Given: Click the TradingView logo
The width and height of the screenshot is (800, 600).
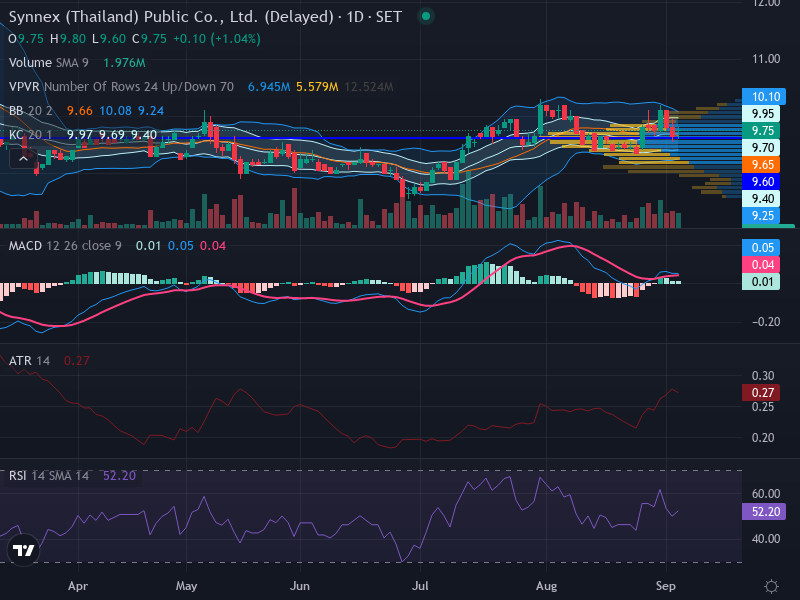Looking at the screenshot, I should coord(23,550).
